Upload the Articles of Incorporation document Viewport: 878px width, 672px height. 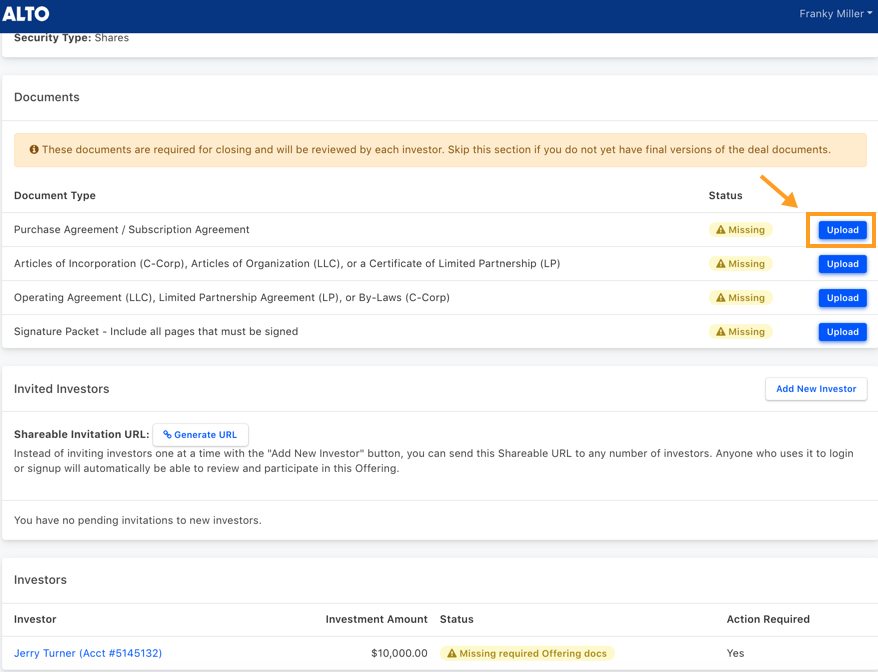coord(842,264)
